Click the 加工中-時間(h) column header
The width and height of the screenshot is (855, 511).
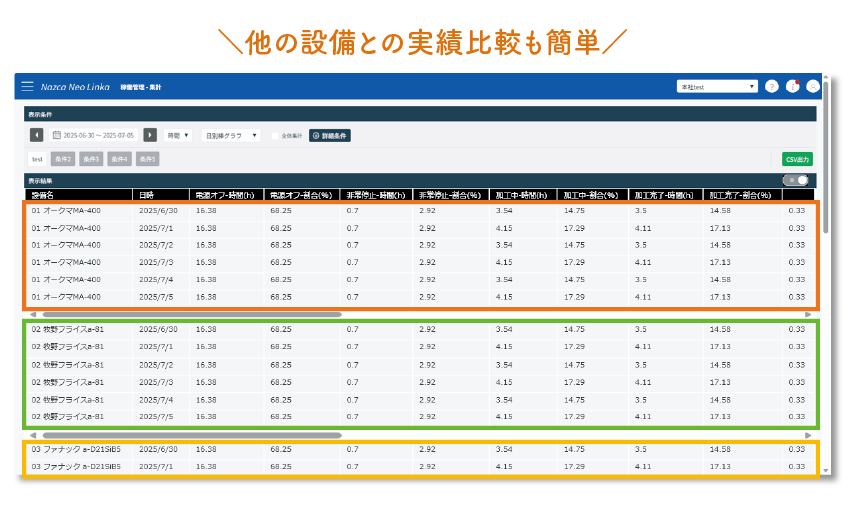click(x=523, y=195)
